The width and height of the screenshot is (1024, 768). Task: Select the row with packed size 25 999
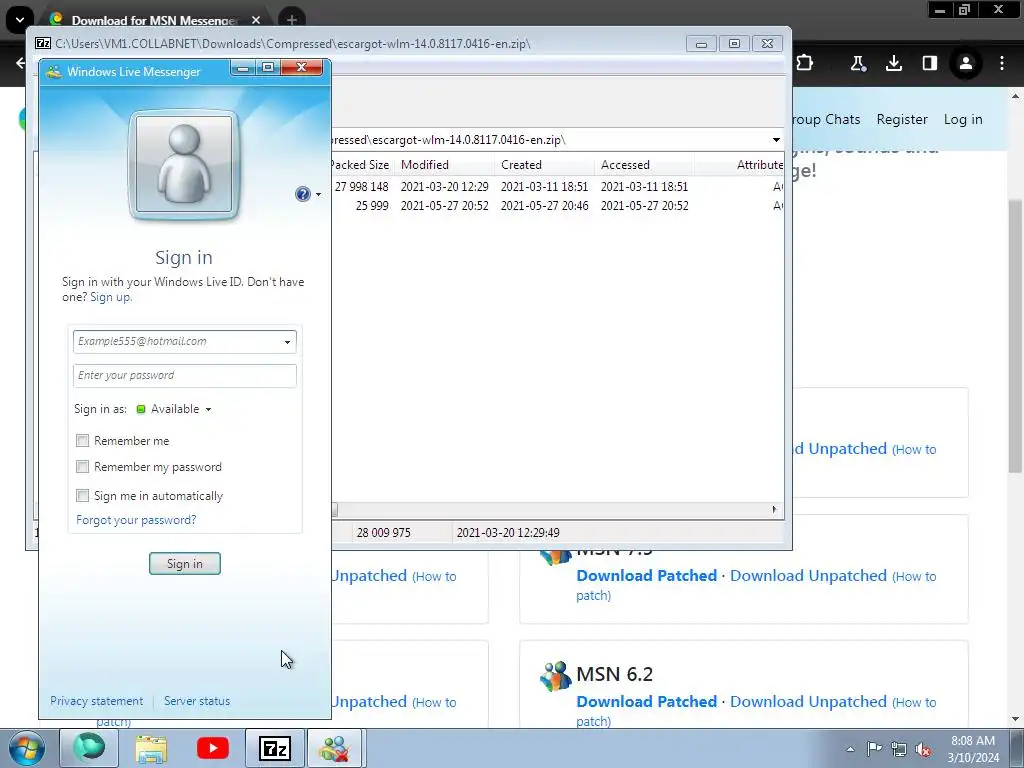(557, 206)
